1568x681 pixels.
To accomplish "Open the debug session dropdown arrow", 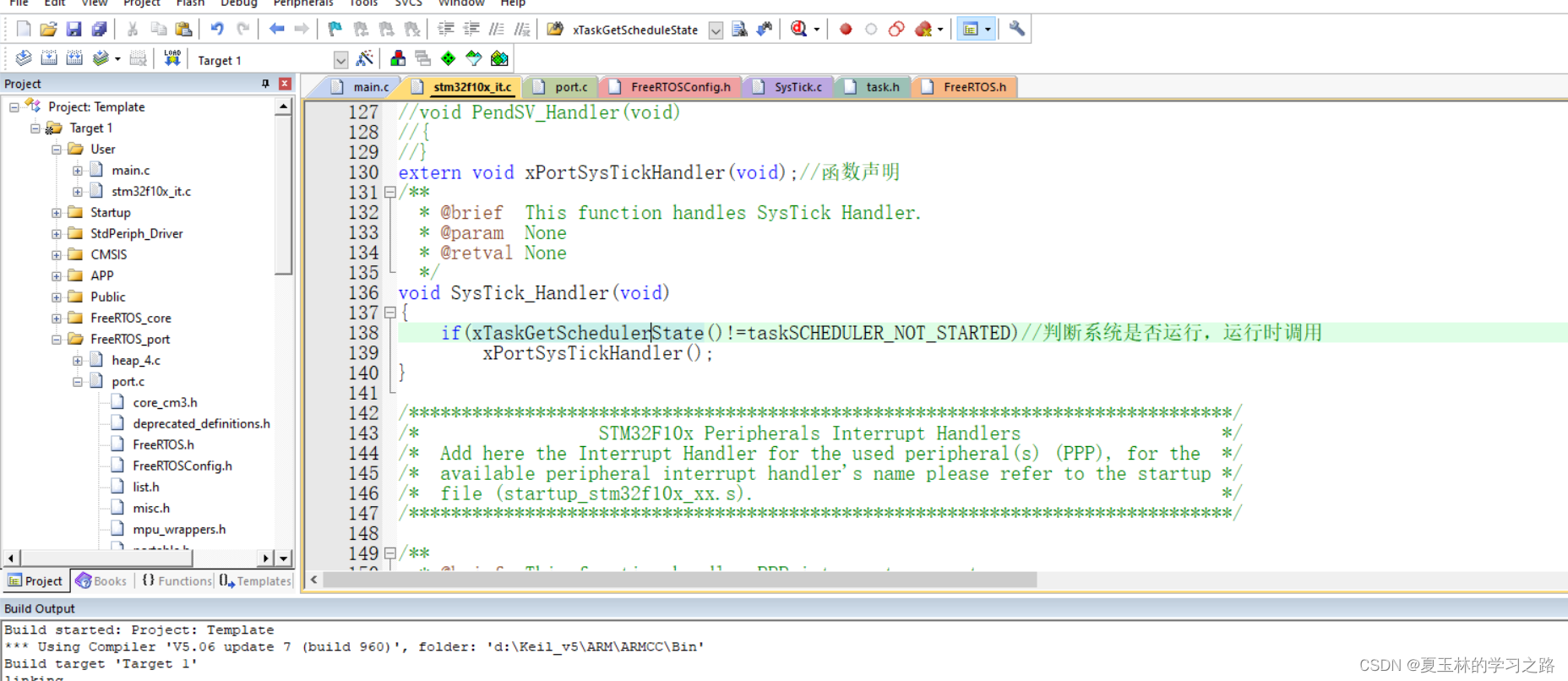I will (x=817, y=30).
